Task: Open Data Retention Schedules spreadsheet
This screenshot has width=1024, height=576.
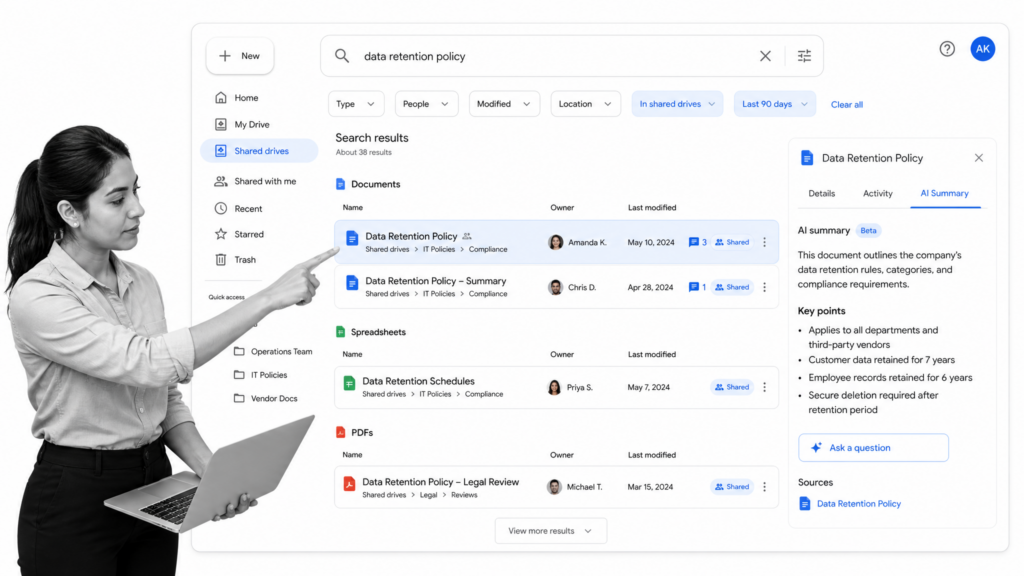Action: (x=556, y=387)
